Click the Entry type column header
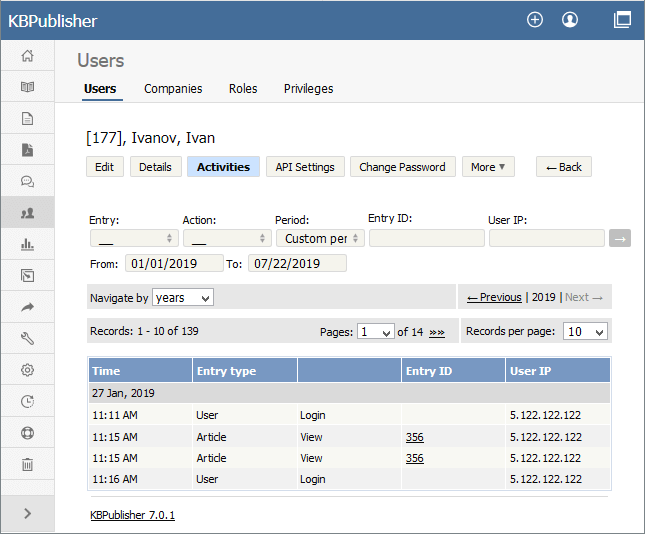645x534 pixels. 245,371
